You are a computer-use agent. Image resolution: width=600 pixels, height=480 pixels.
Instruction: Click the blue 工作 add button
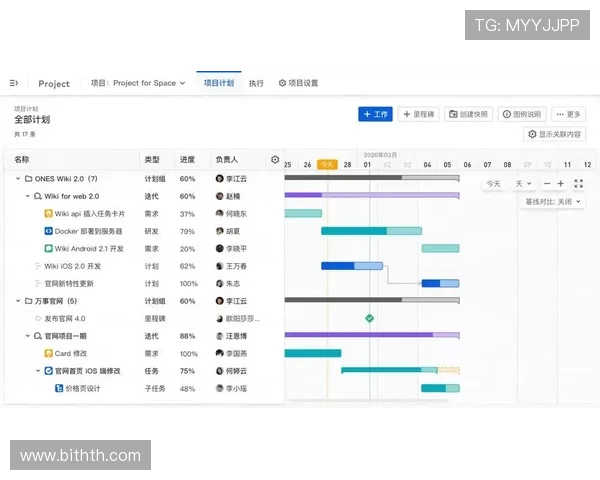375,114
